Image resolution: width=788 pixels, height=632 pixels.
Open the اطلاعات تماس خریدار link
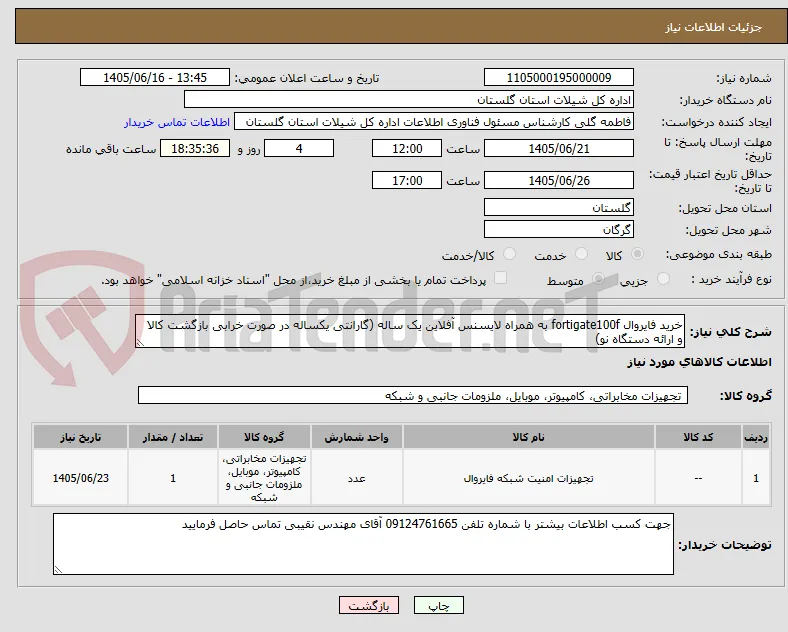[177, 122]
